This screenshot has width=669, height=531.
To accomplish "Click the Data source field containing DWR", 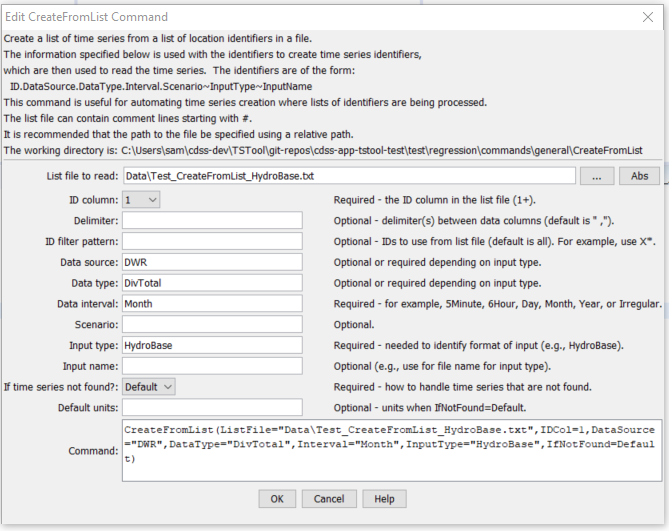I will [x=212, y=262].
